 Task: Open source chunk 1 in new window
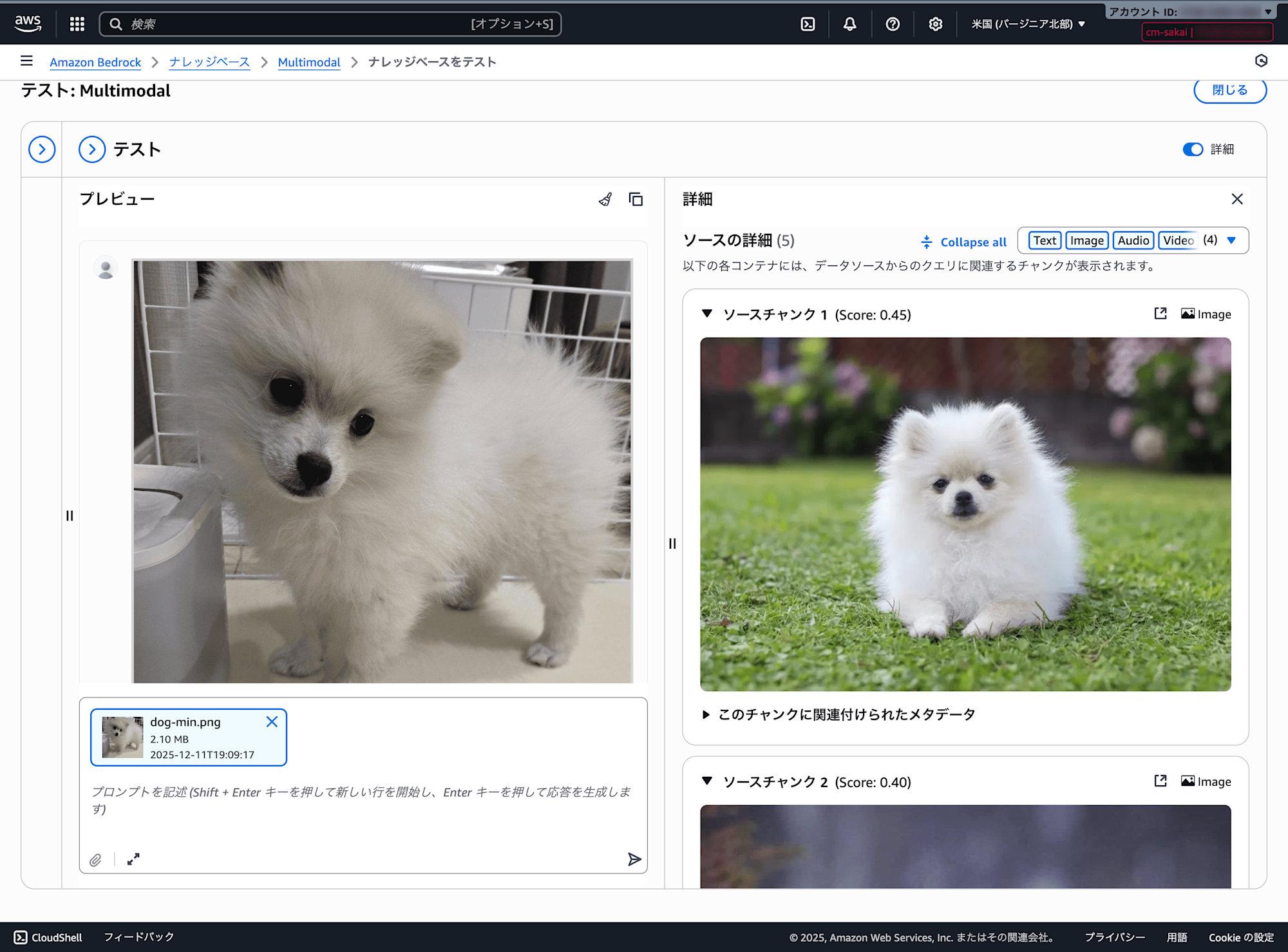(x=1160, y=314)
